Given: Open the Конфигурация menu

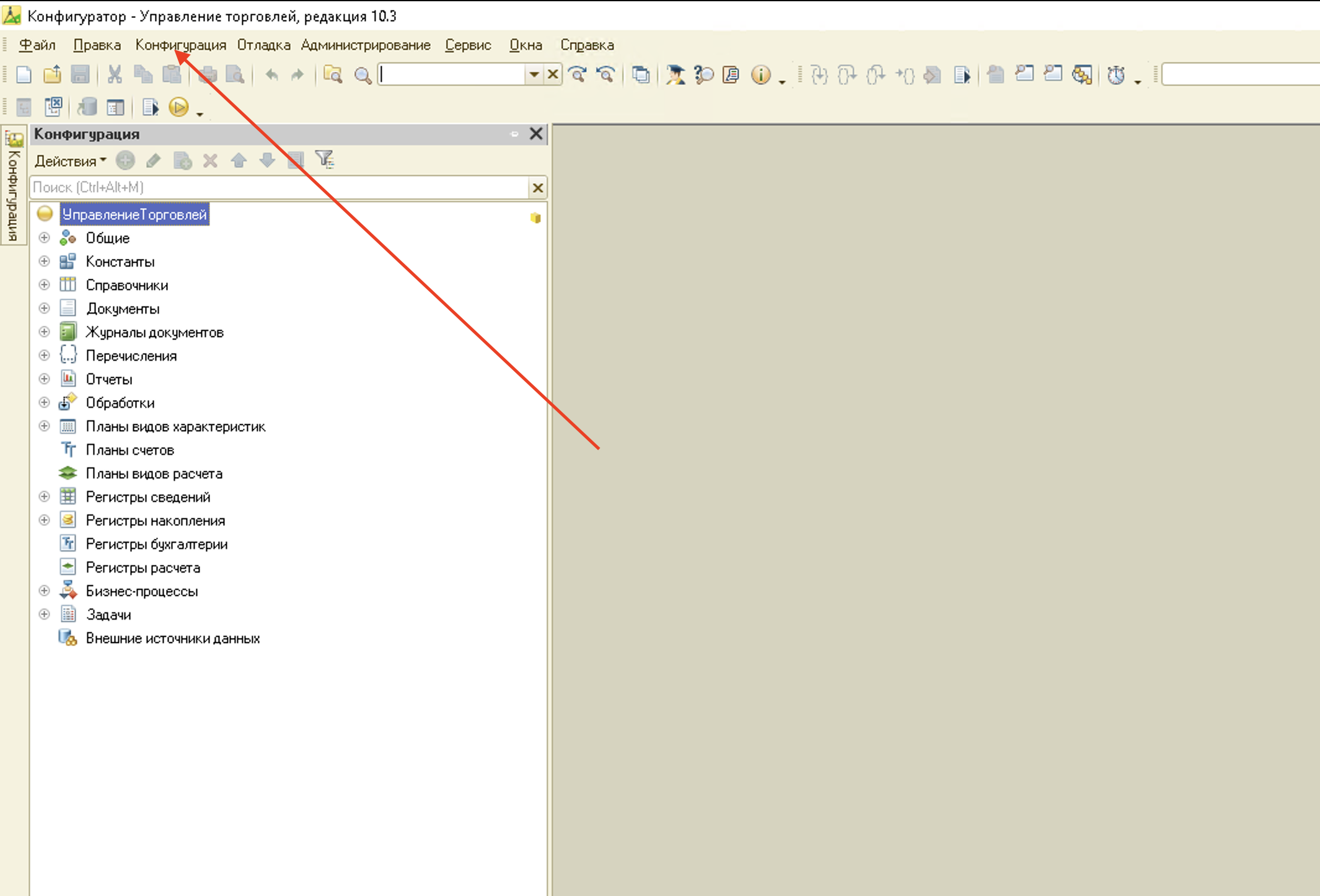Looking at the screenshot, I should [181, 45].
